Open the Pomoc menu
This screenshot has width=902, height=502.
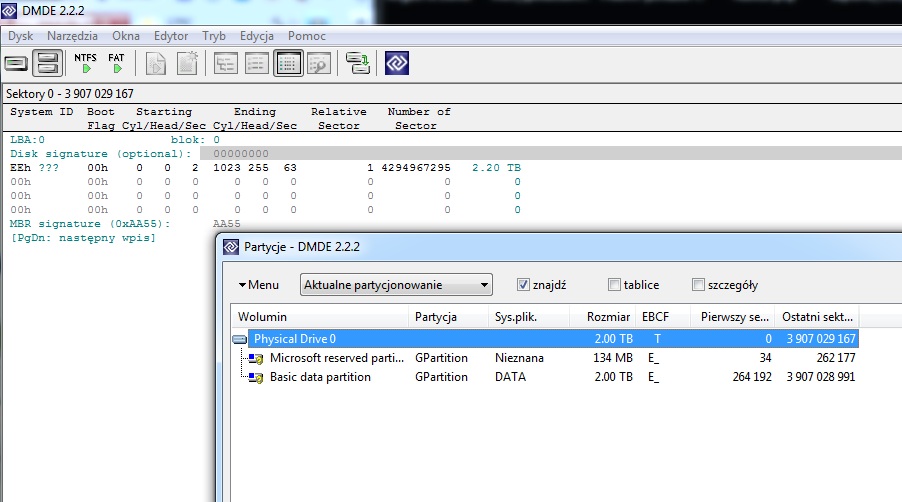[x=307, y=36]
